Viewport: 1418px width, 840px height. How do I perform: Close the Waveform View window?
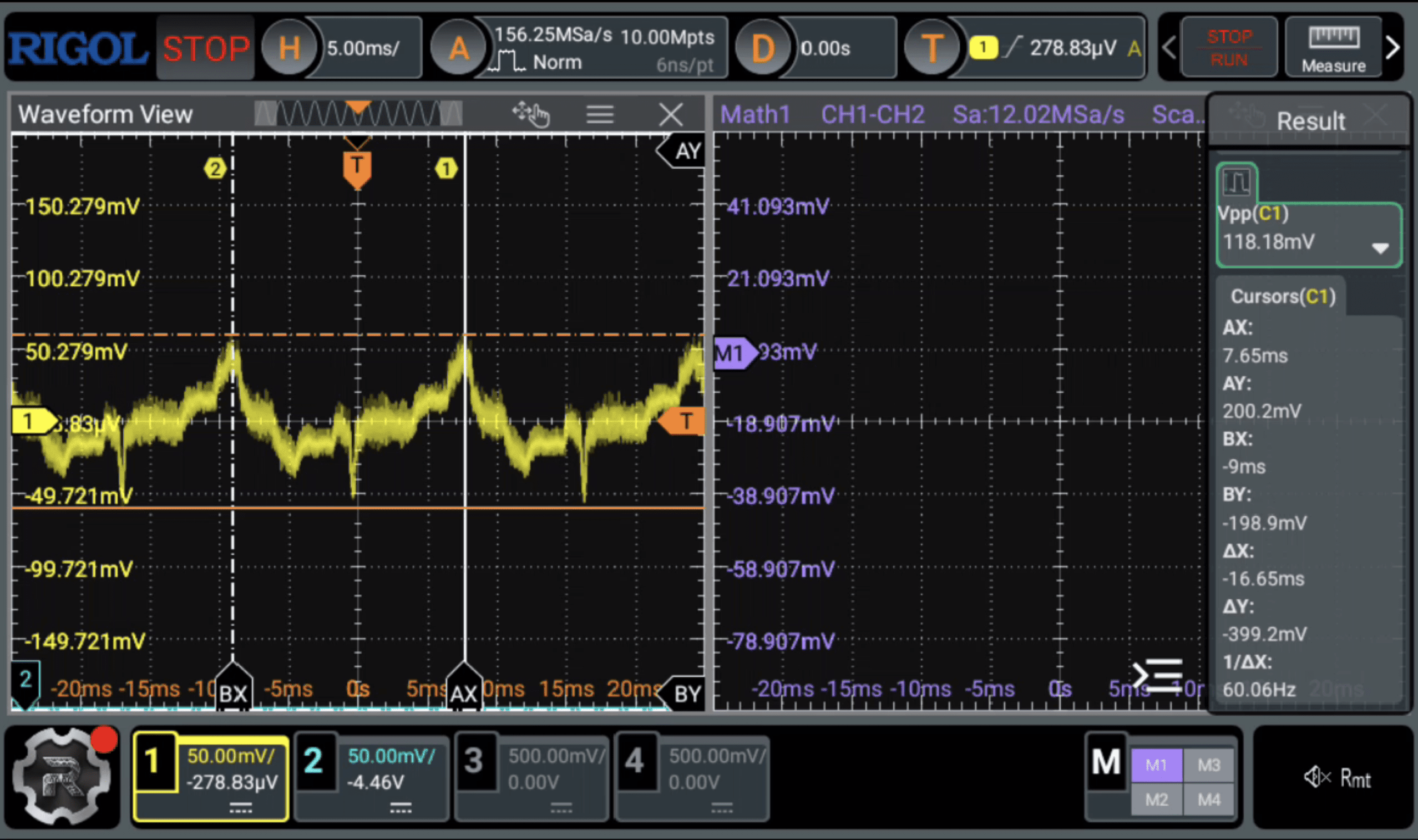671,114
